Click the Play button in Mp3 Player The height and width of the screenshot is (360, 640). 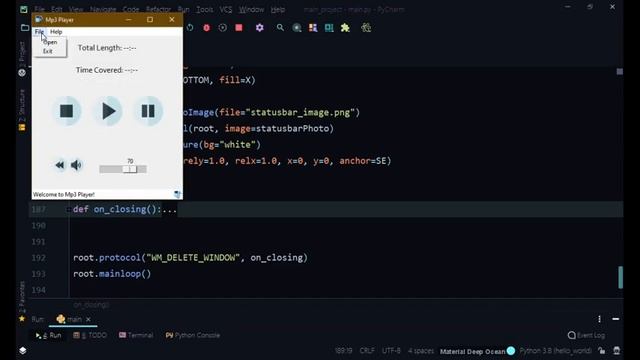point(108,111)
